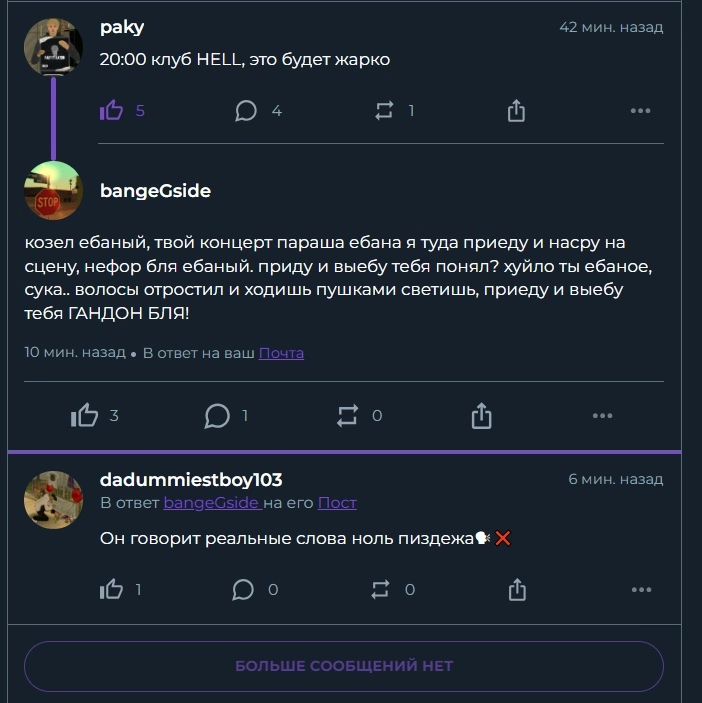Comment on dadummiestboy103's reply
This screenshot has height=703, width=702.
click(x=243, y=590)
